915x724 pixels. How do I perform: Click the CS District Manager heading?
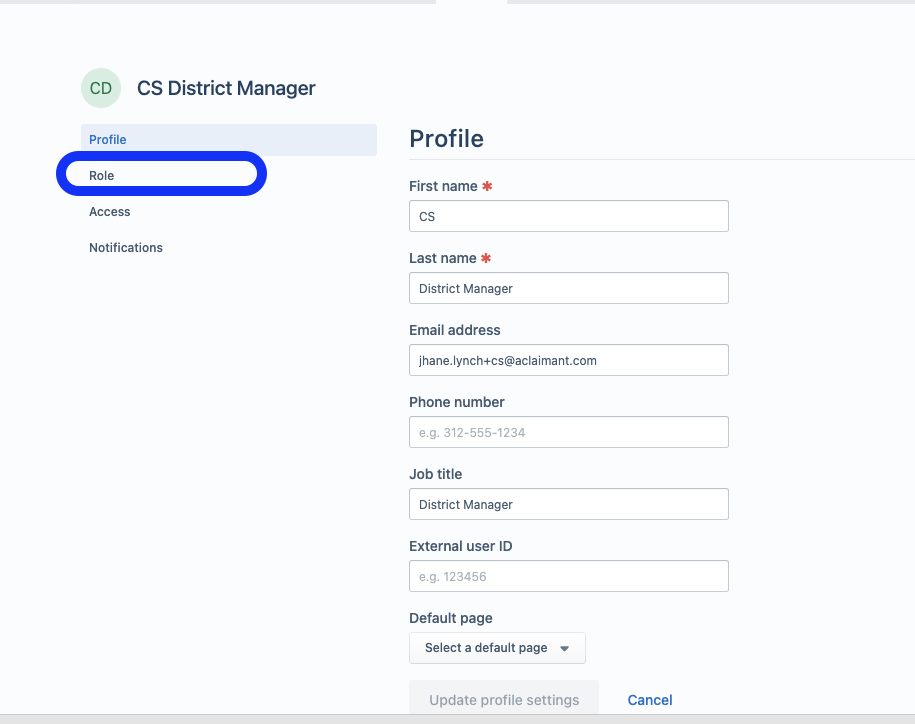[226, 88]
